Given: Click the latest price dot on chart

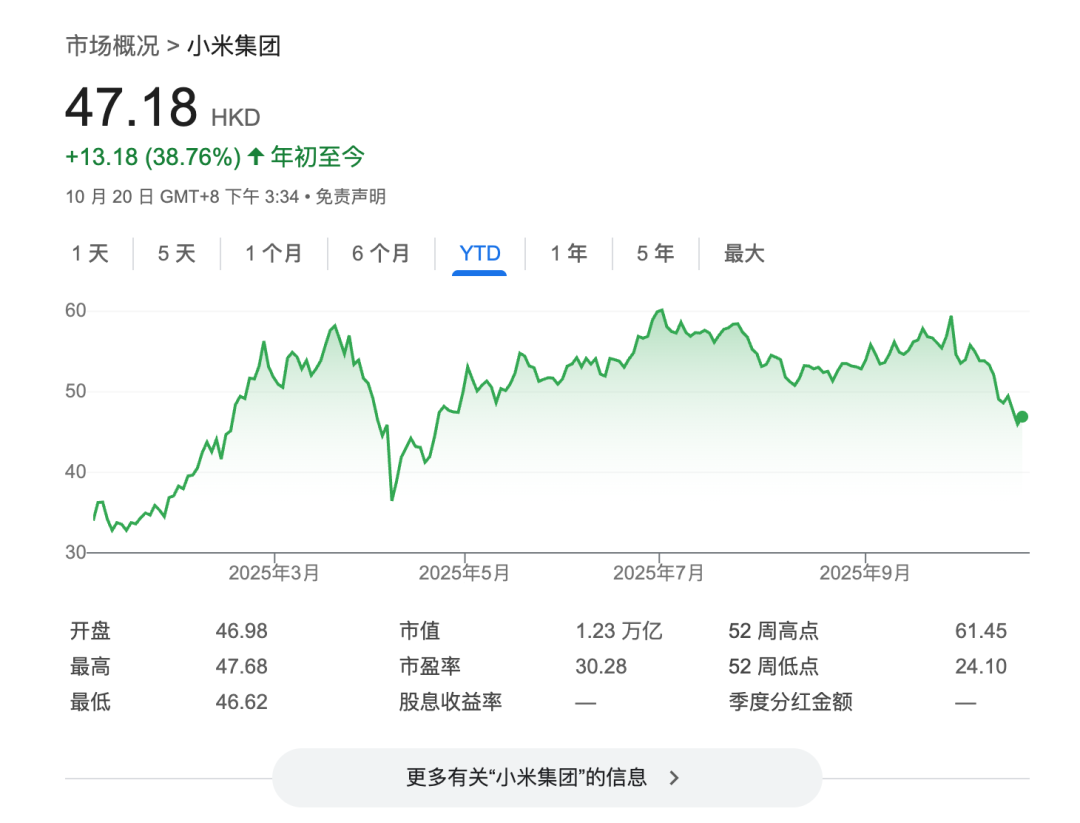Looking at the screenshot, I should [x=1022, y=417].
